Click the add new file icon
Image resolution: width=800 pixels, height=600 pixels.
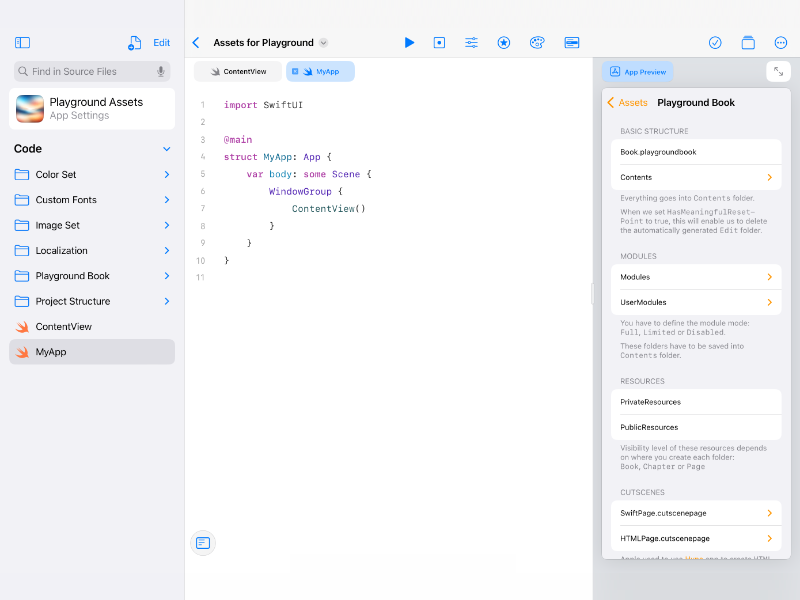pyautogui.click(x=134, y=43)
